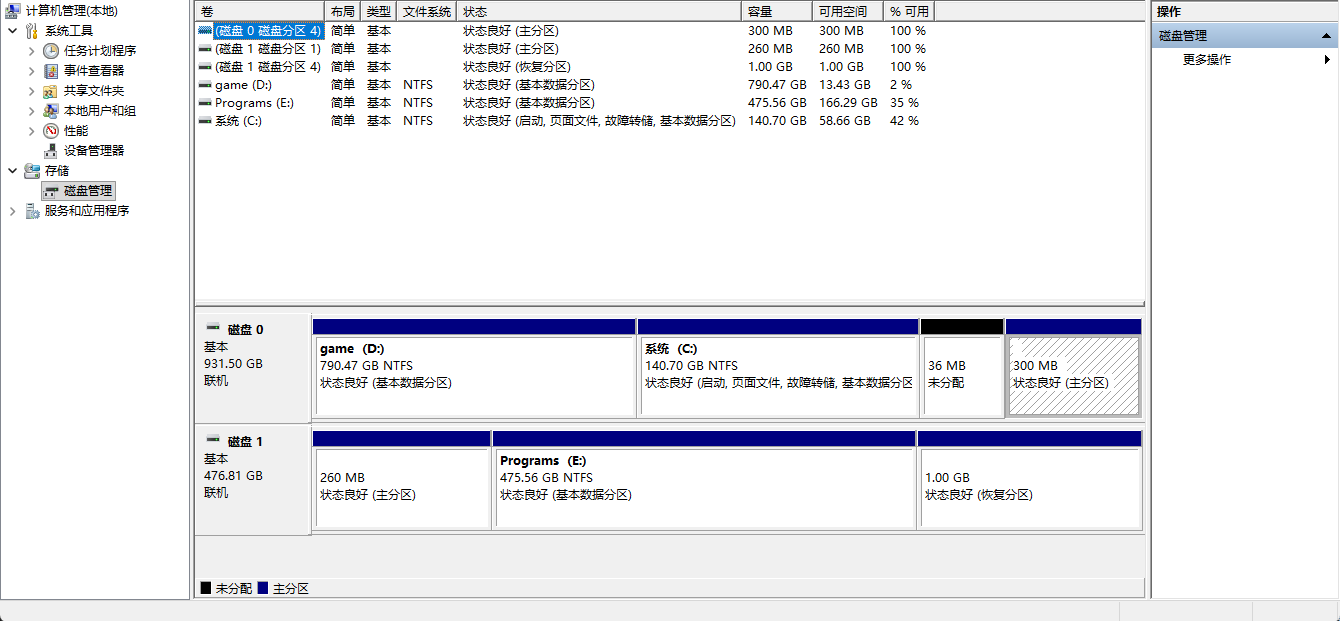Viewport: 1340px width, 621px height.
Task: Select the 36 MB 未分配 block
Action: click(962, 368)
